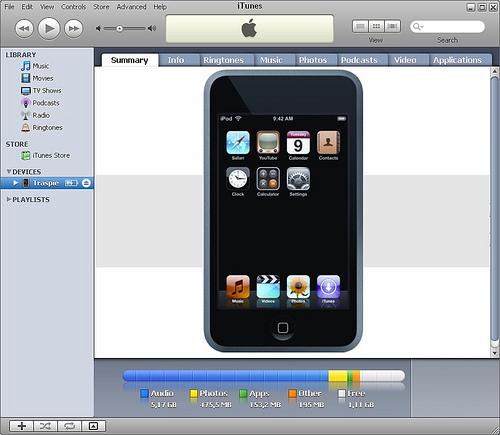Click the Settings icon on iPod
Image resolution: width=500 pixels, height=435 pixels.
tap(298, 179)
